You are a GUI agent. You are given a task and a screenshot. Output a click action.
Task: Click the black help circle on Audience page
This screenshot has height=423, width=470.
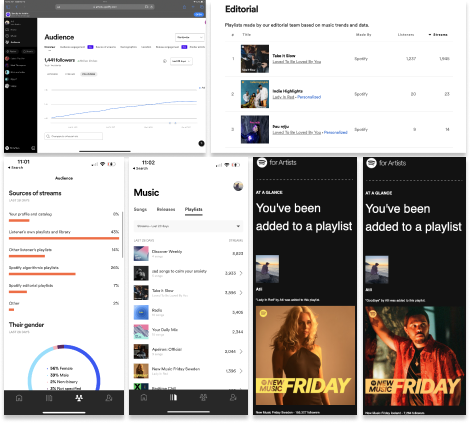(201, 143)
